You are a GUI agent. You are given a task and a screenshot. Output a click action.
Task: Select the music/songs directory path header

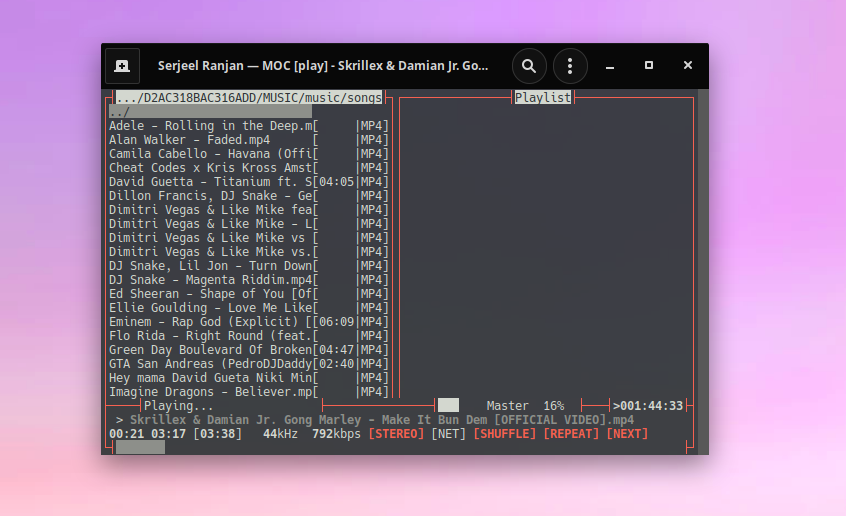point(249,97)
